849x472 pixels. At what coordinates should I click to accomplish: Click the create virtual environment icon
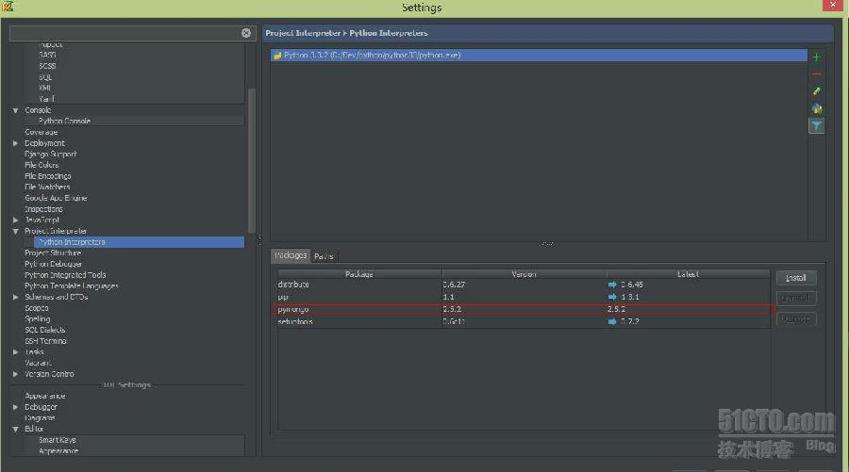click(816, 108)
